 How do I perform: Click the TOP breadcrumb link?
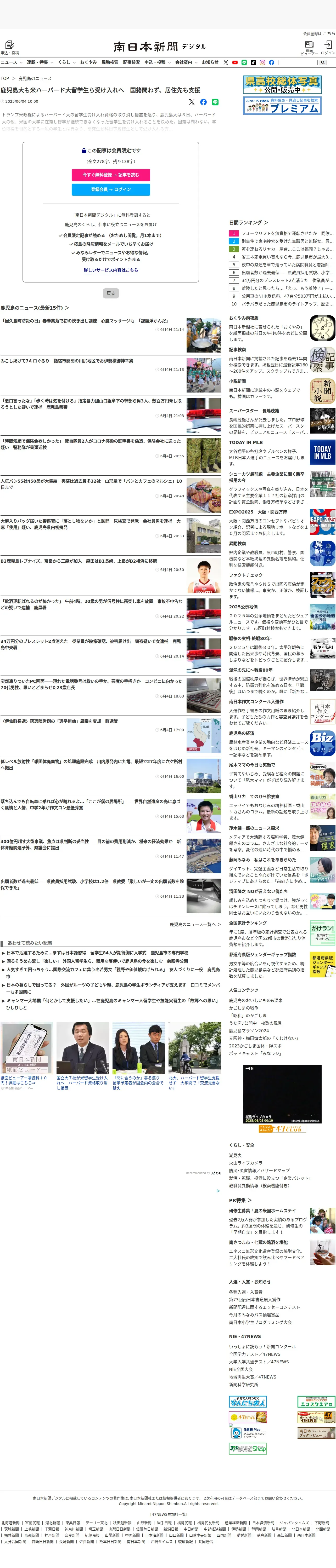point(5,78)
